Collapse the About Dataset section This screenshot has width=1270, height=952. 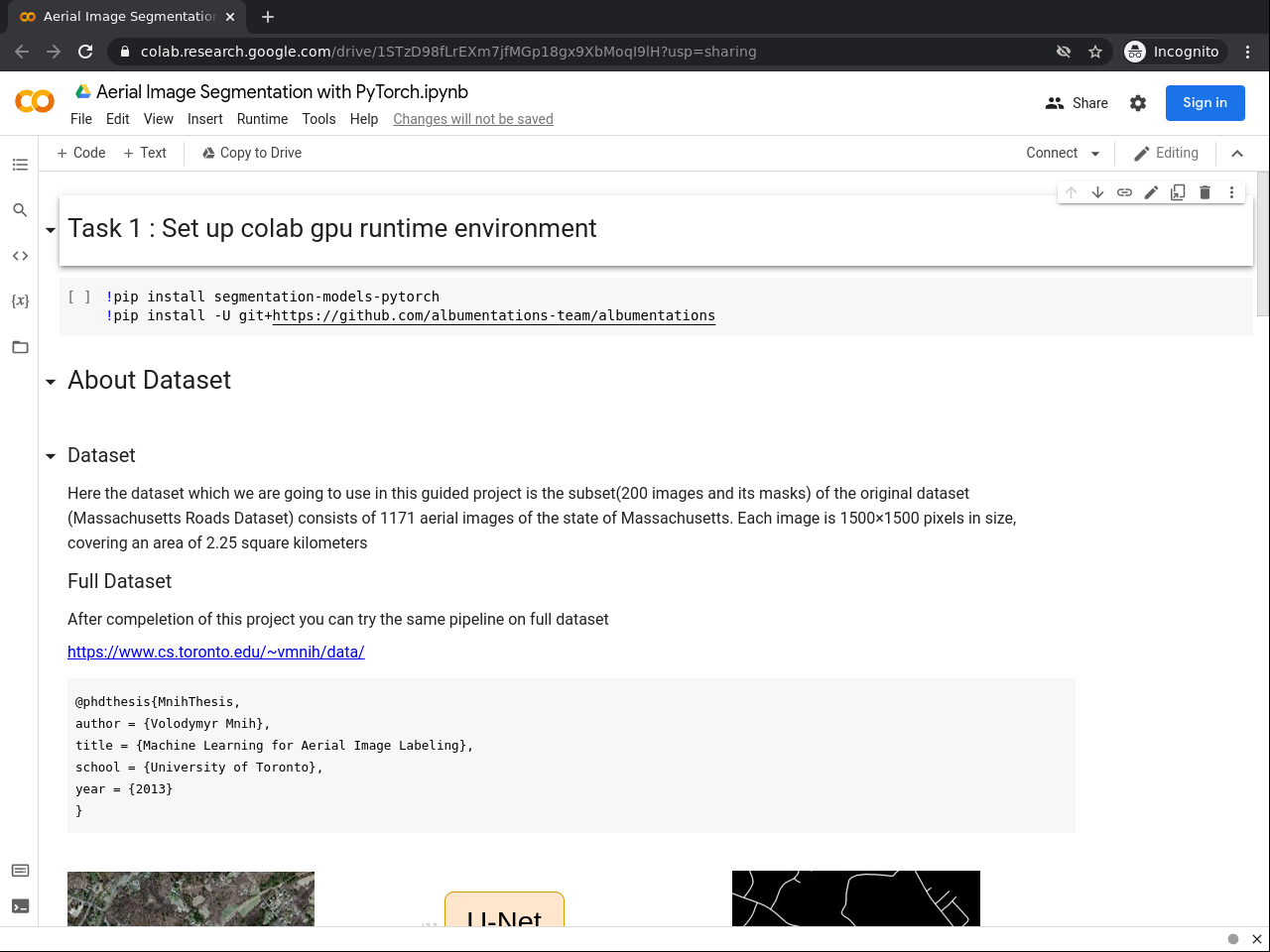point(51,382)
